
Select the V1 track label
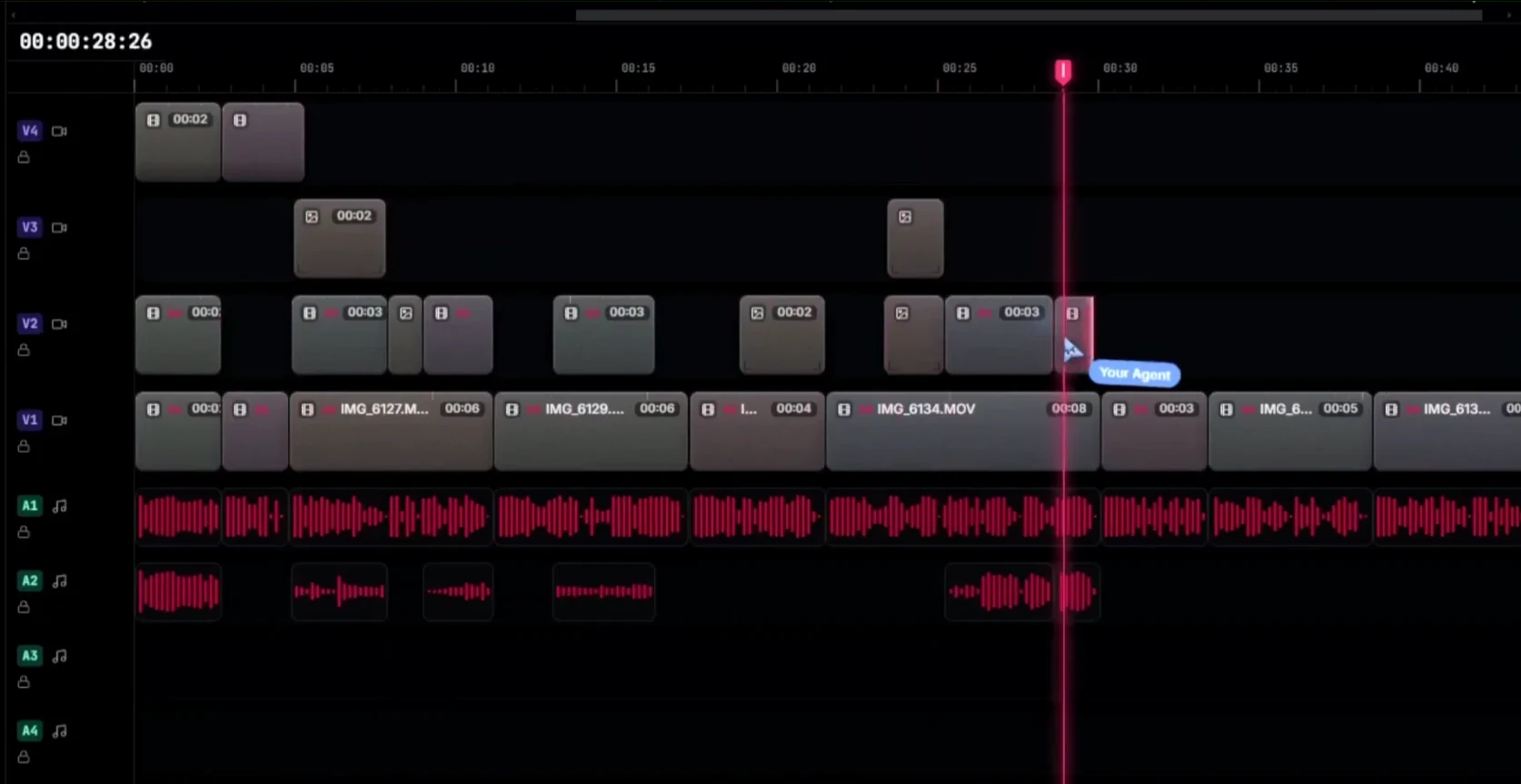pyautogui.click(x=30, y=420)
